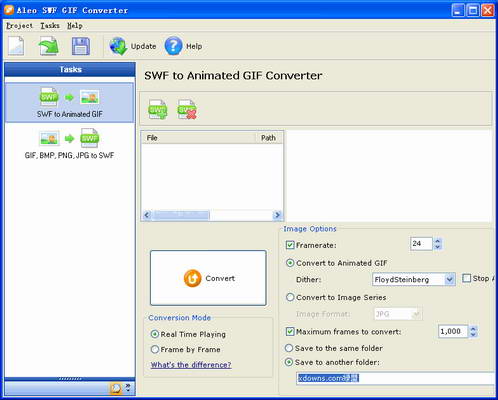
Task: Click the Tasks panel header
Action: coord(70,69)
